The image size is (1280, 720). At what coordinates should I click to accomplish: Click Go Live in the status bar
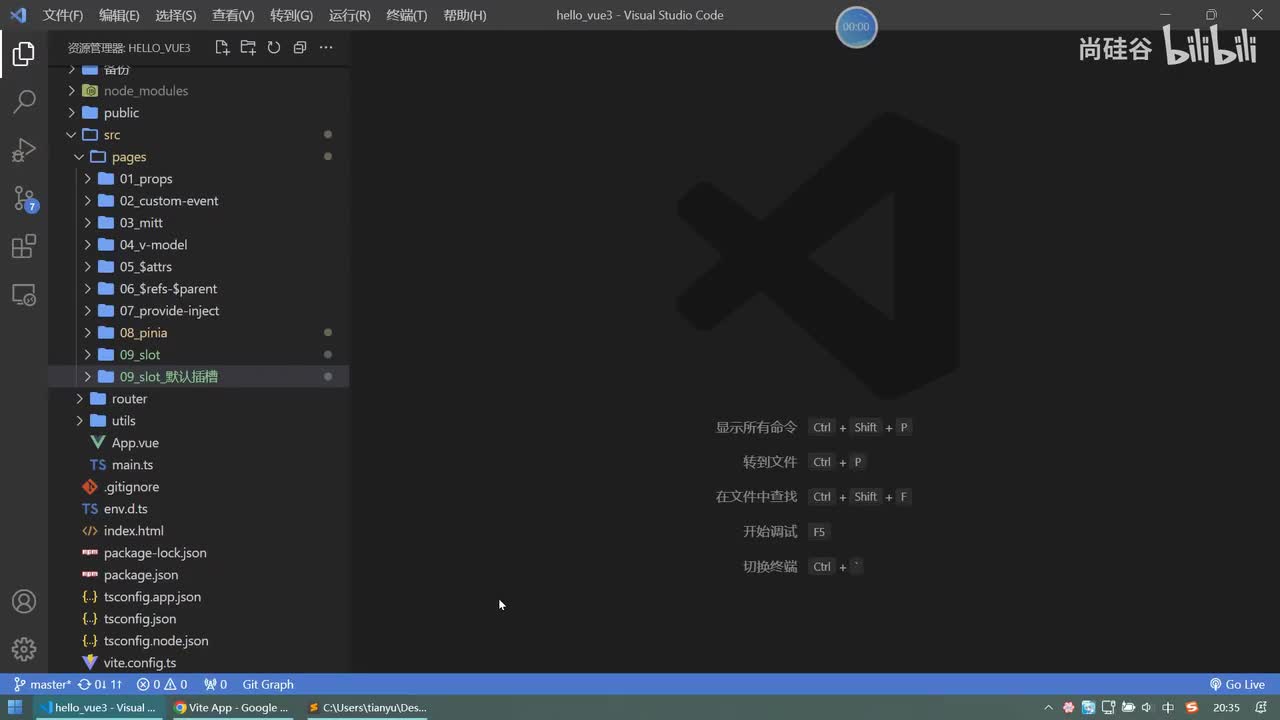1237,685
